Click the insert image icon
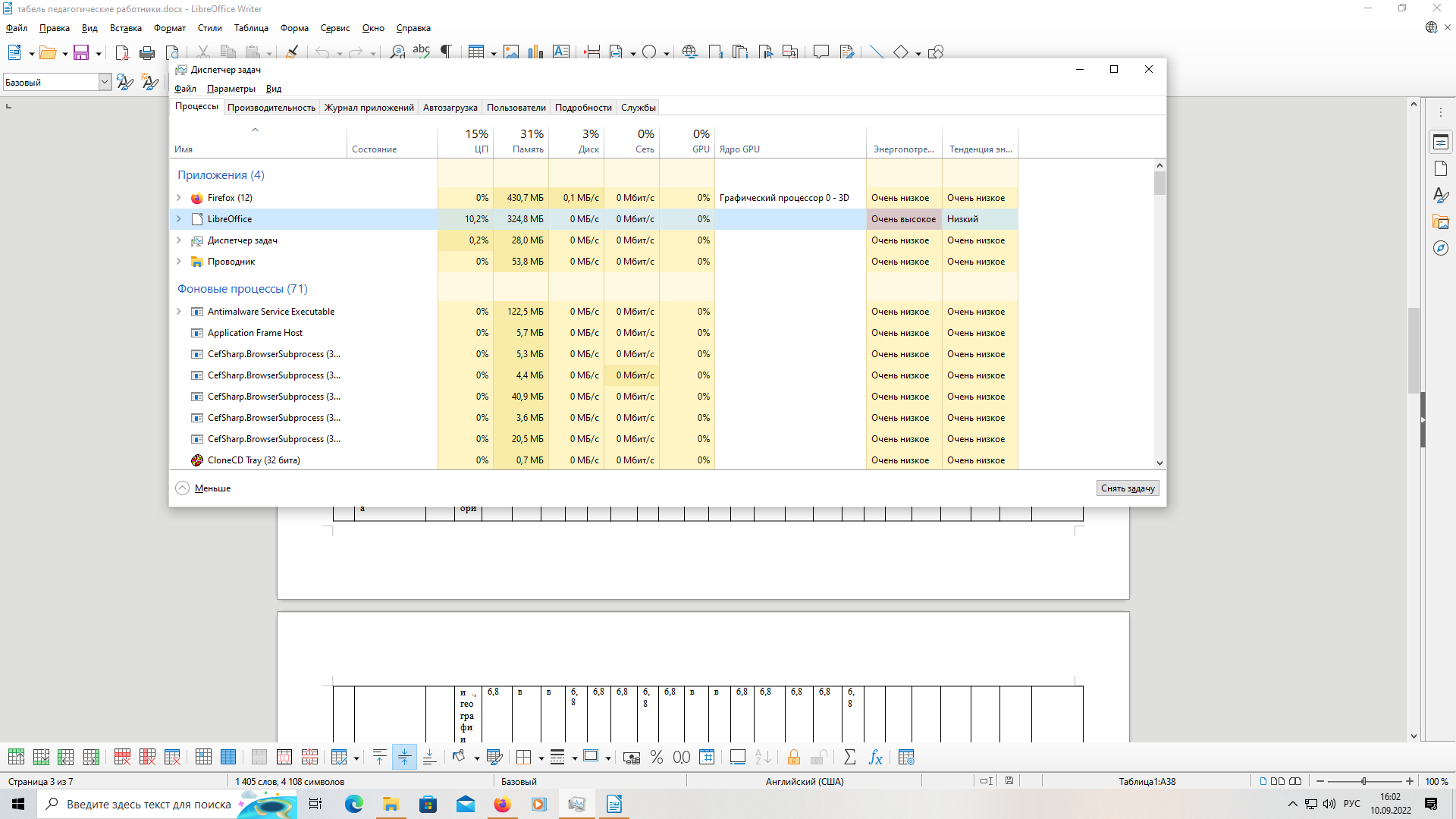 point(511,52)
